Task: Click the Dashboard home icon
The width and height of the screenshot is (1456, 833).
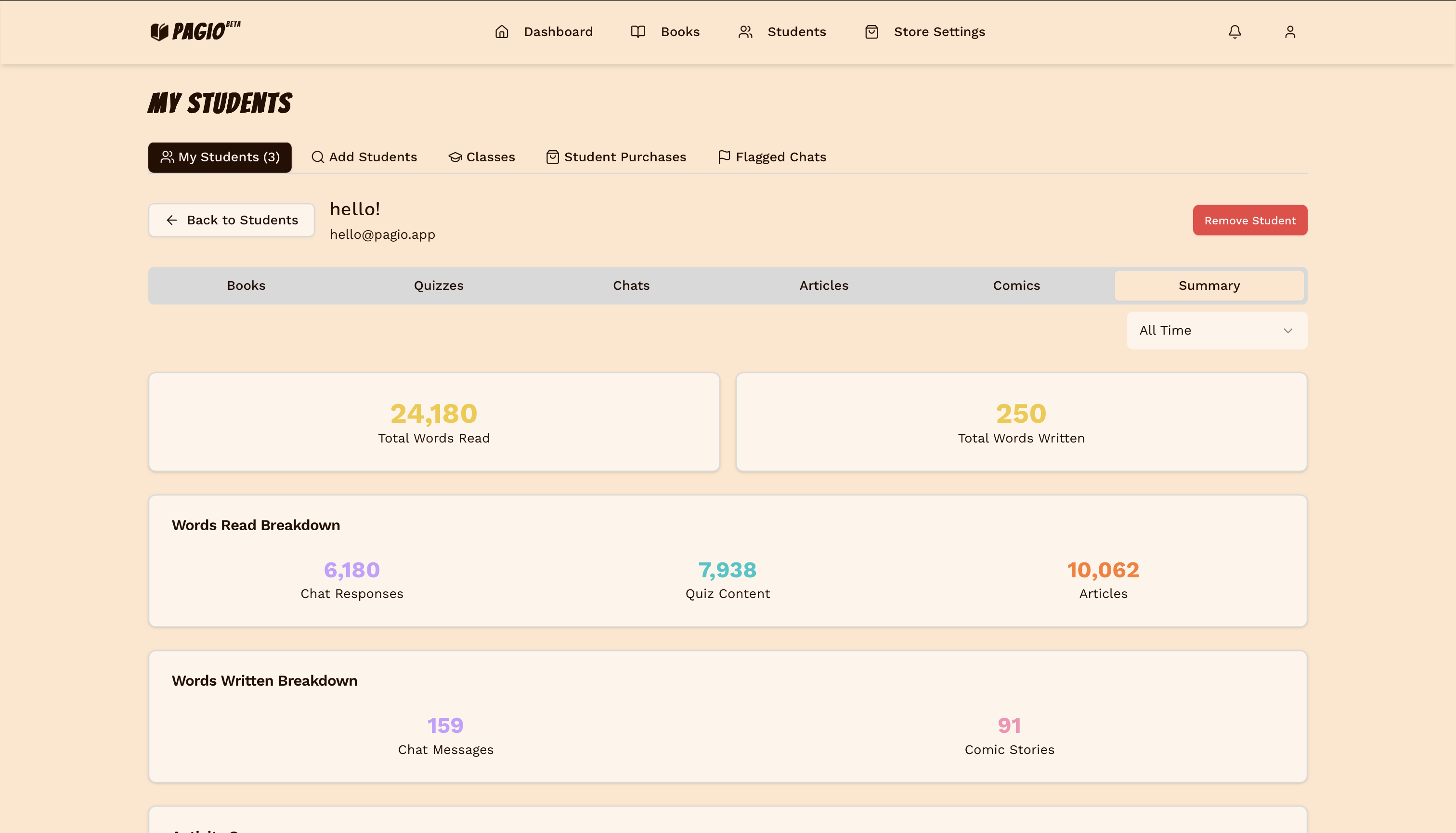Action: point(502,32)
